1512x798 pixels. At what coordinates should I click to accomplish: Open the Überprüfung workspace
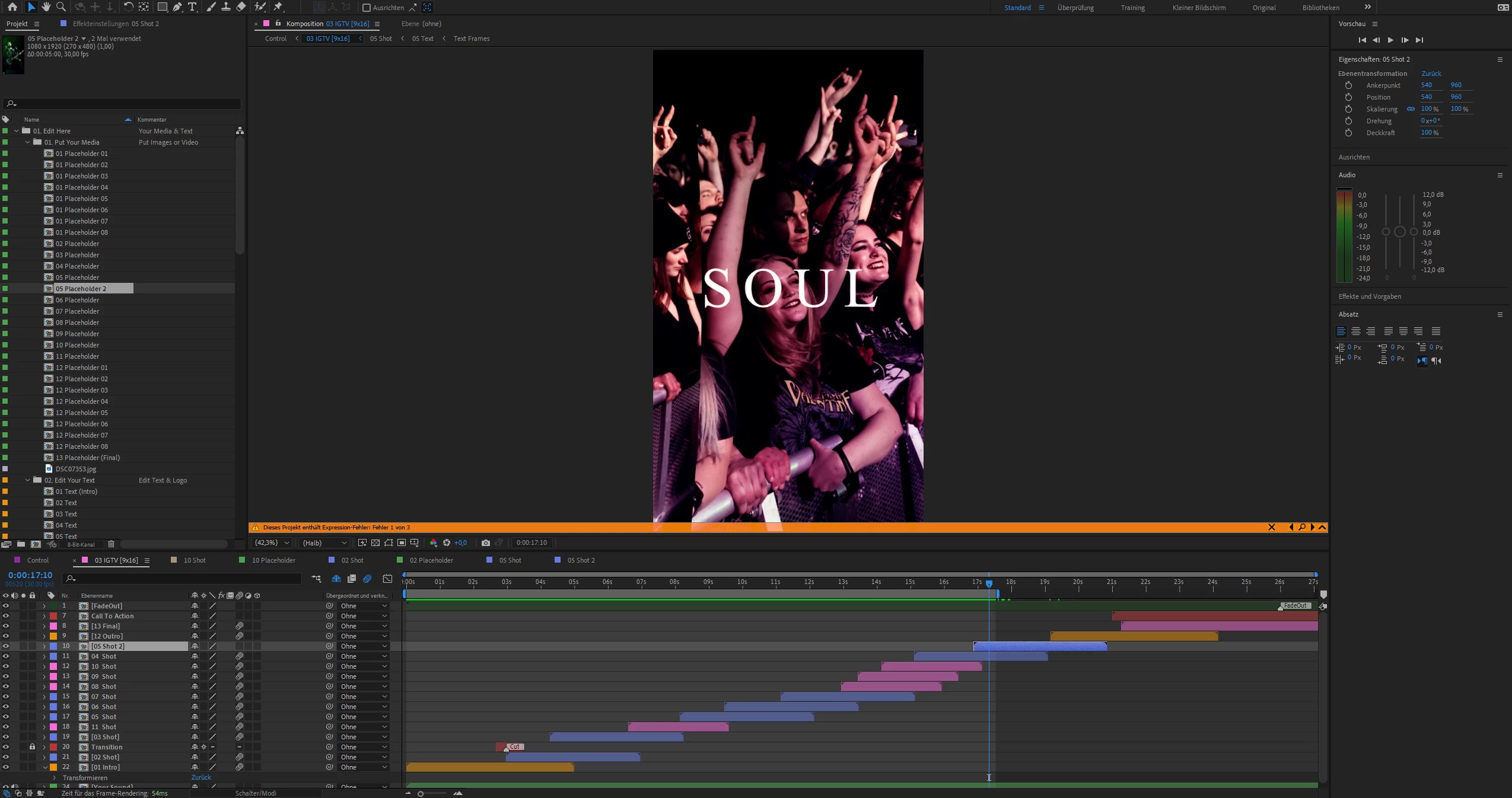point(1075,8)
